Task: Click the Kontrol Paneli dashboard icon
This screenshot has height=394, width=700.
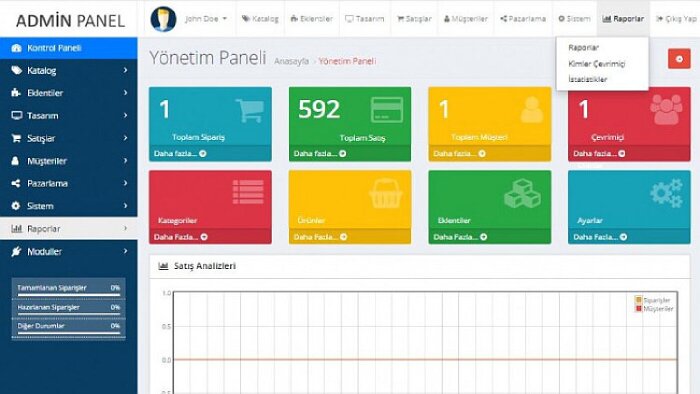Action: coord(16,48)
